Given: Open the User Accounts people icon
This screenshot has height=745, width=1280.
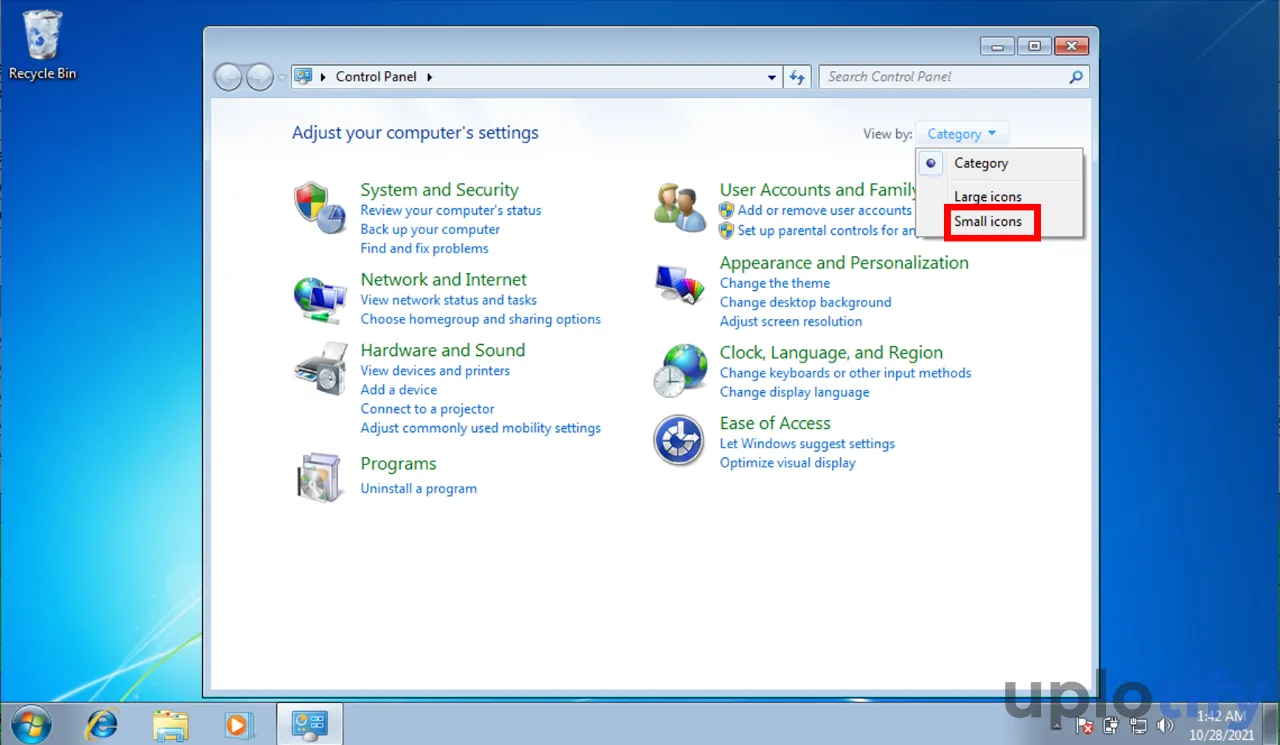Looking at the screenshot, I should click(680, 205).
